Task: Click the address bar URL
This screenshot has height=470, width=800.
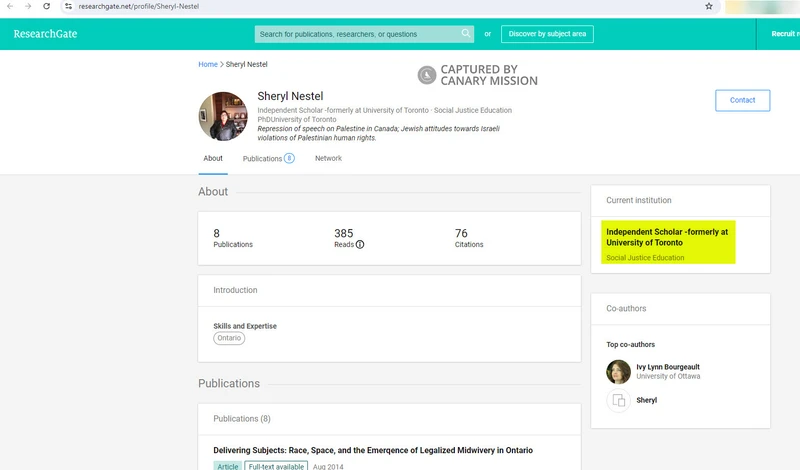Action: coord(139,6)
